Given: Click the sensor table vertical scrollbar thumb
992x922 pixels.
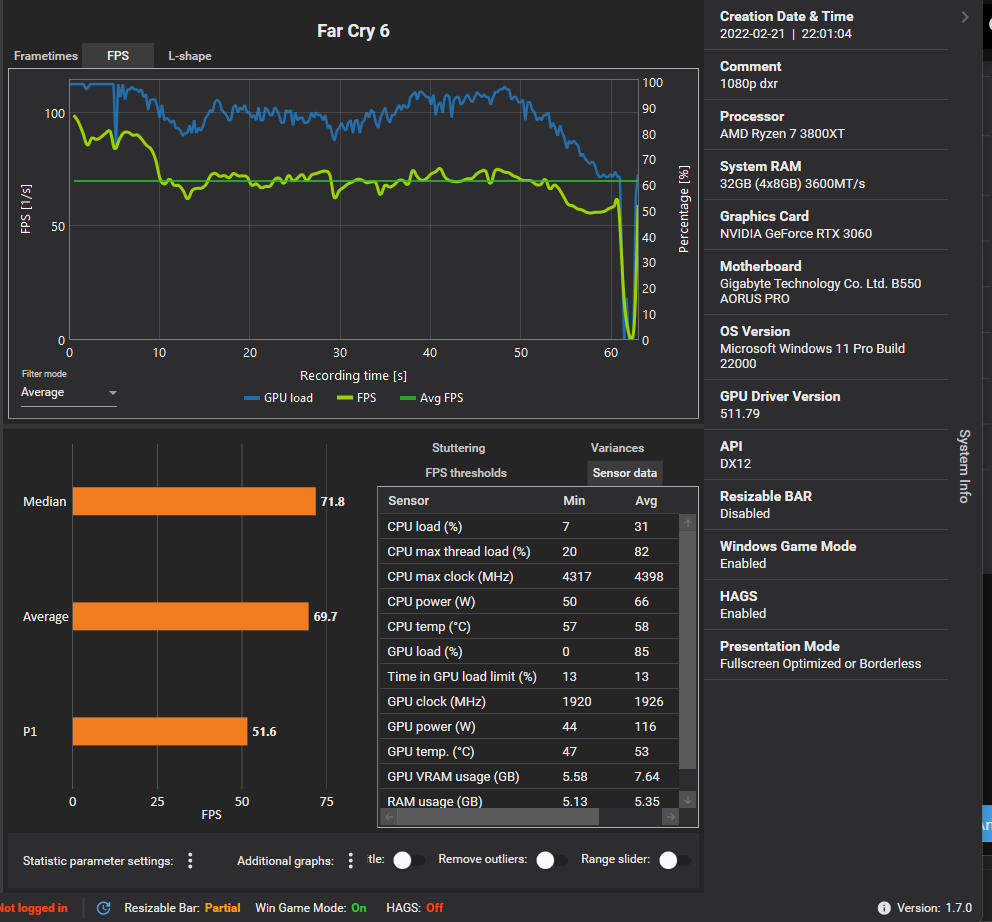Looking at the screenshot, I should click(688, 650).
